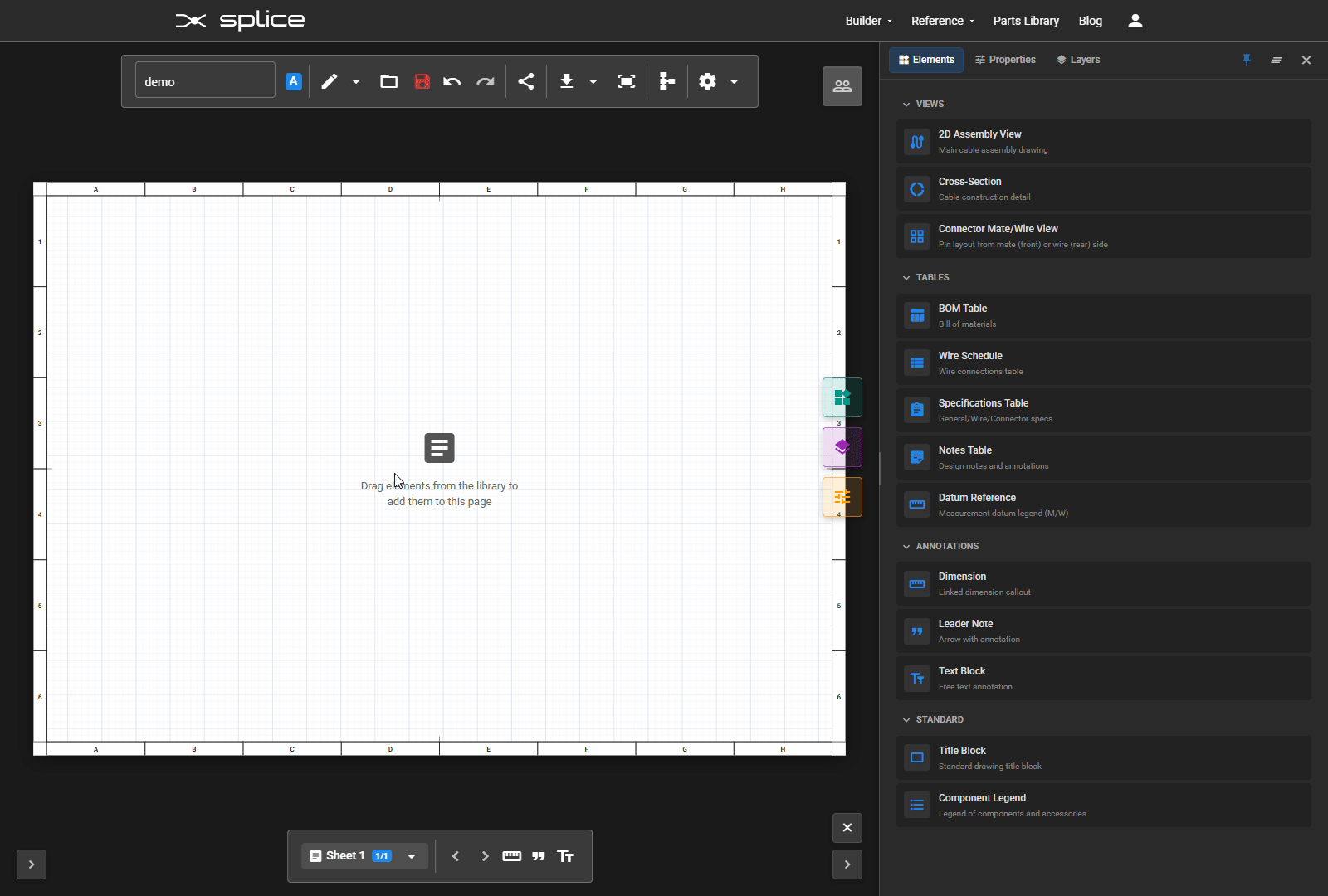Open the Parts Library page

coord(1026,20)
